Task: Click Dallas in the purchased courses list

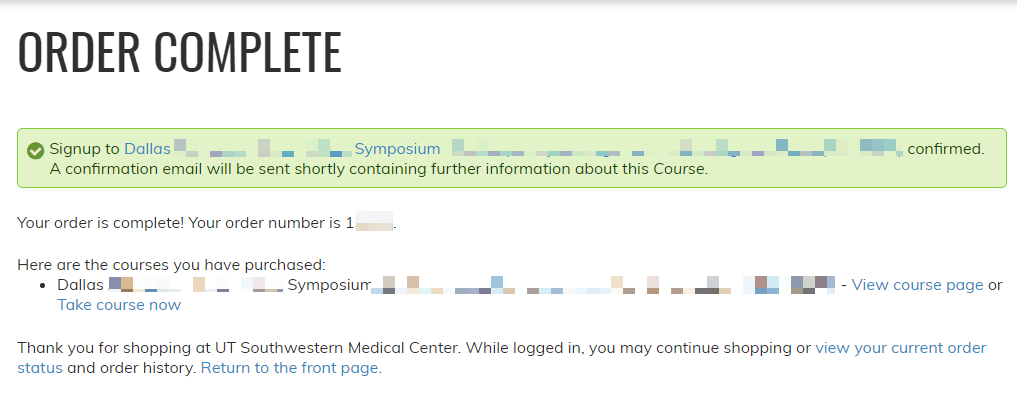Action: click(80, 285)
